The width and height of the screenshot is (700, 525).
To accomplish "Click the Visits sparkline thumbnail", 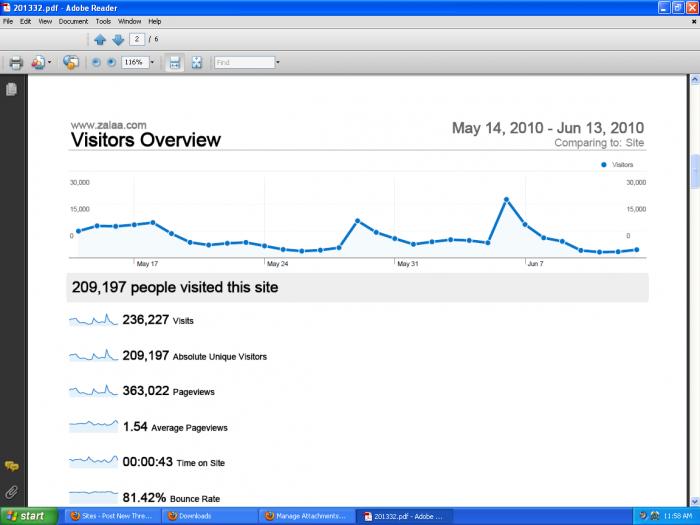I will 93,320.
